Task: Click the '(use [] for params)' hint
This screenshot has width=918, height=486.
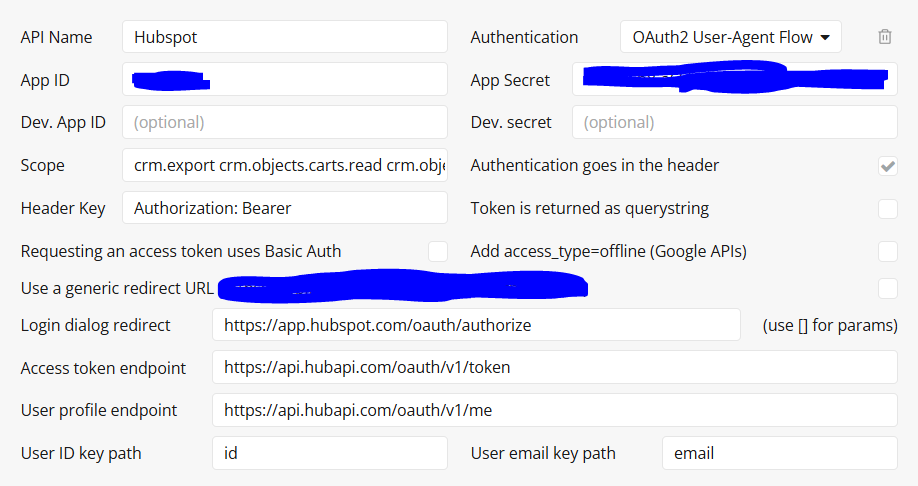Action: coord(830,325)
